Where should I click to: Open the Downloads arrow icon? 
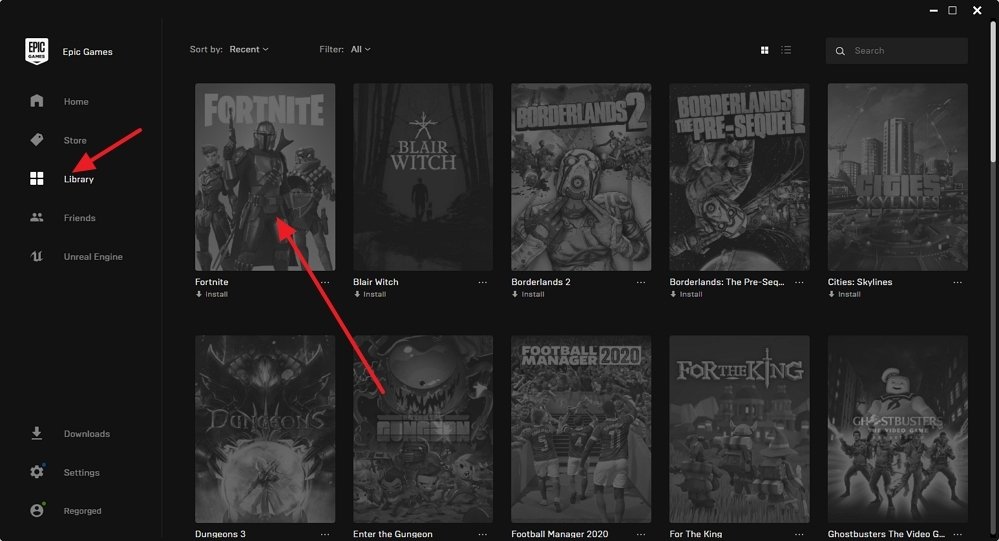pyautogui.click(x=37, y=433)
